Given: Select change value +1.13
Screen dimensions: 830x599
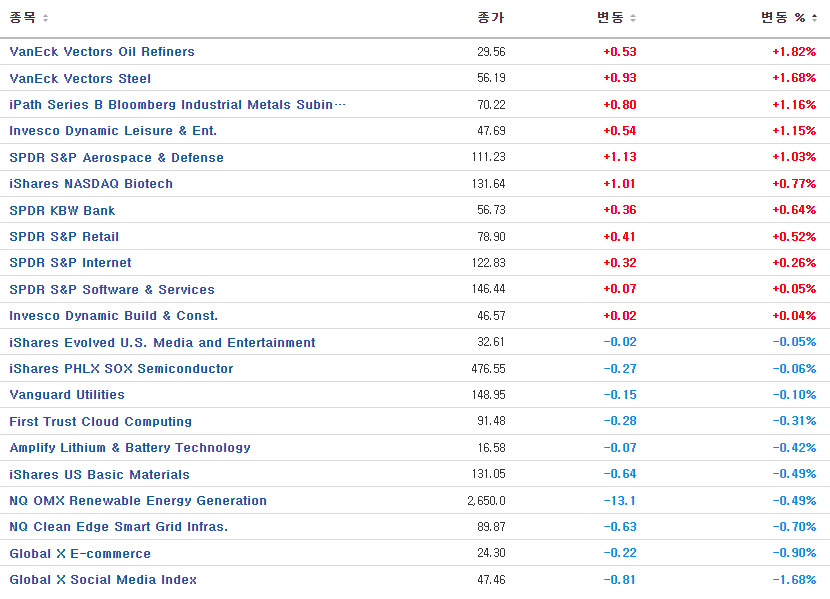Looking at the screenshot, I should pos(620,157).
